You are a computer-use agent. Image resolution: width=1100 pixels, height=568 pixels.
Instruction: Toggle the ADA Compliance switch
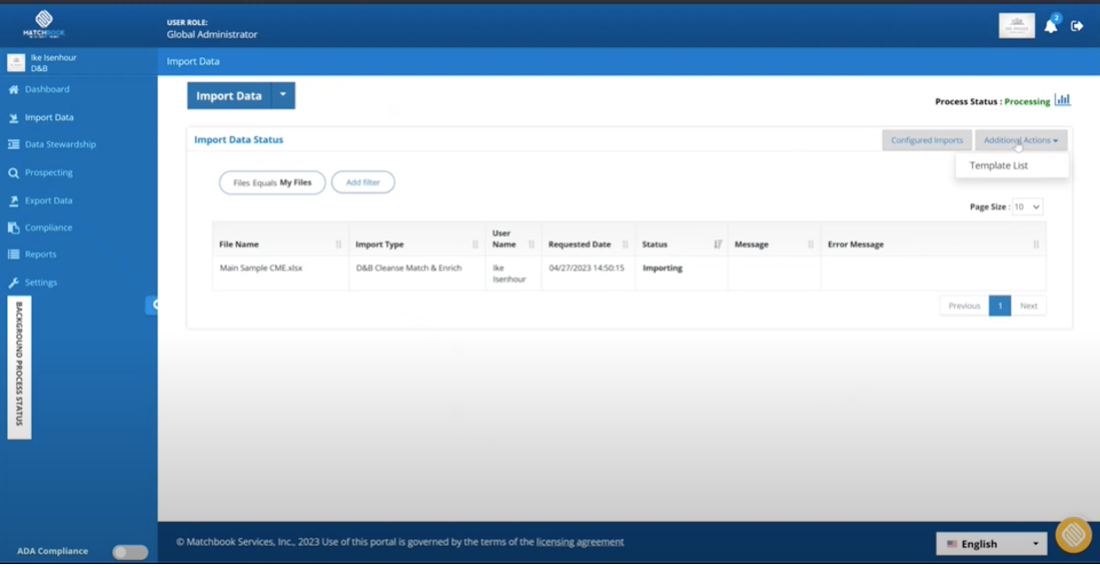pyautogui.click(x=130, y=553)
